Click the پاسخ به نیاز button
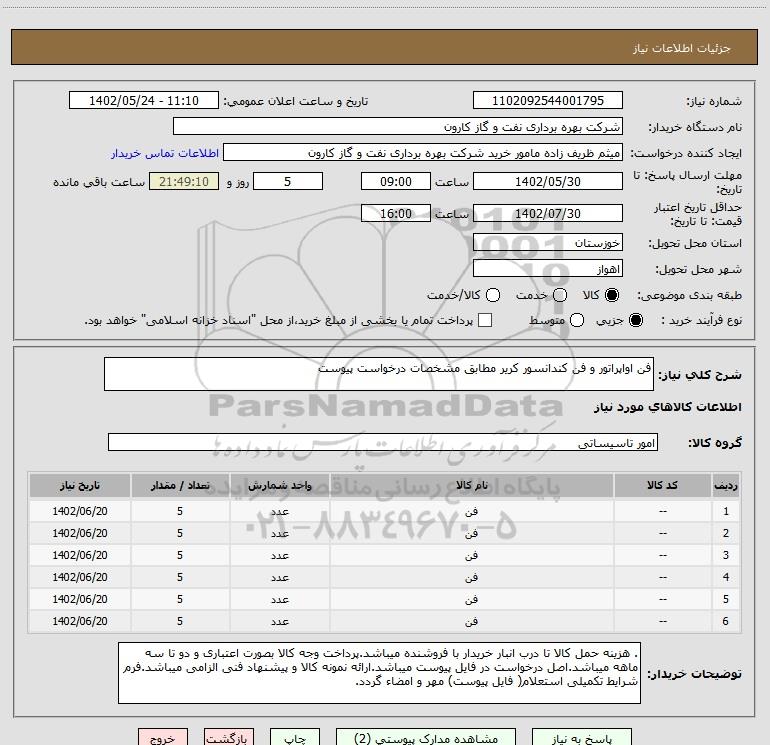 point(581,737)
